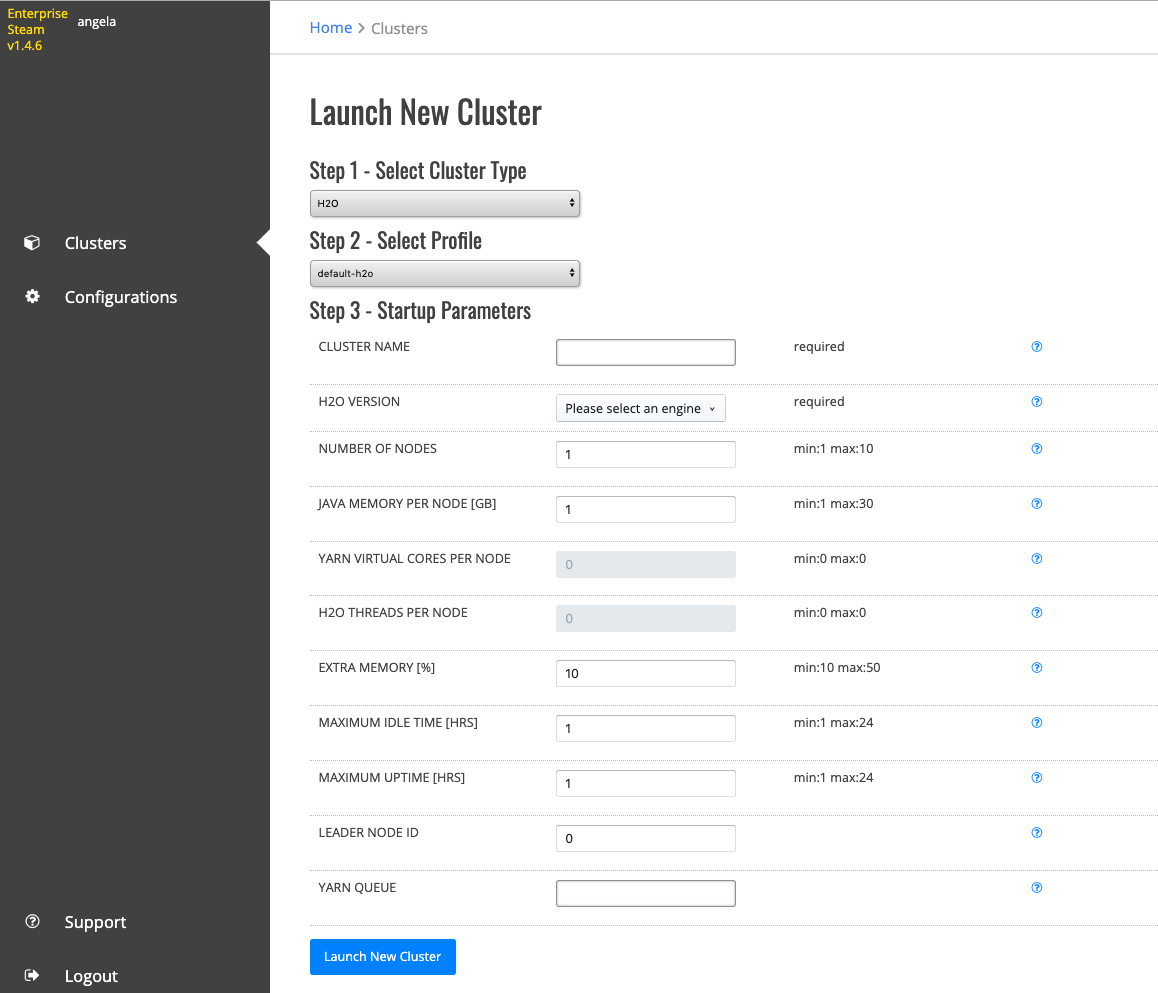This screenshot has width=1158, height=993.
Task: Focus the Cluster Name input field
Action: pos(645,352)
